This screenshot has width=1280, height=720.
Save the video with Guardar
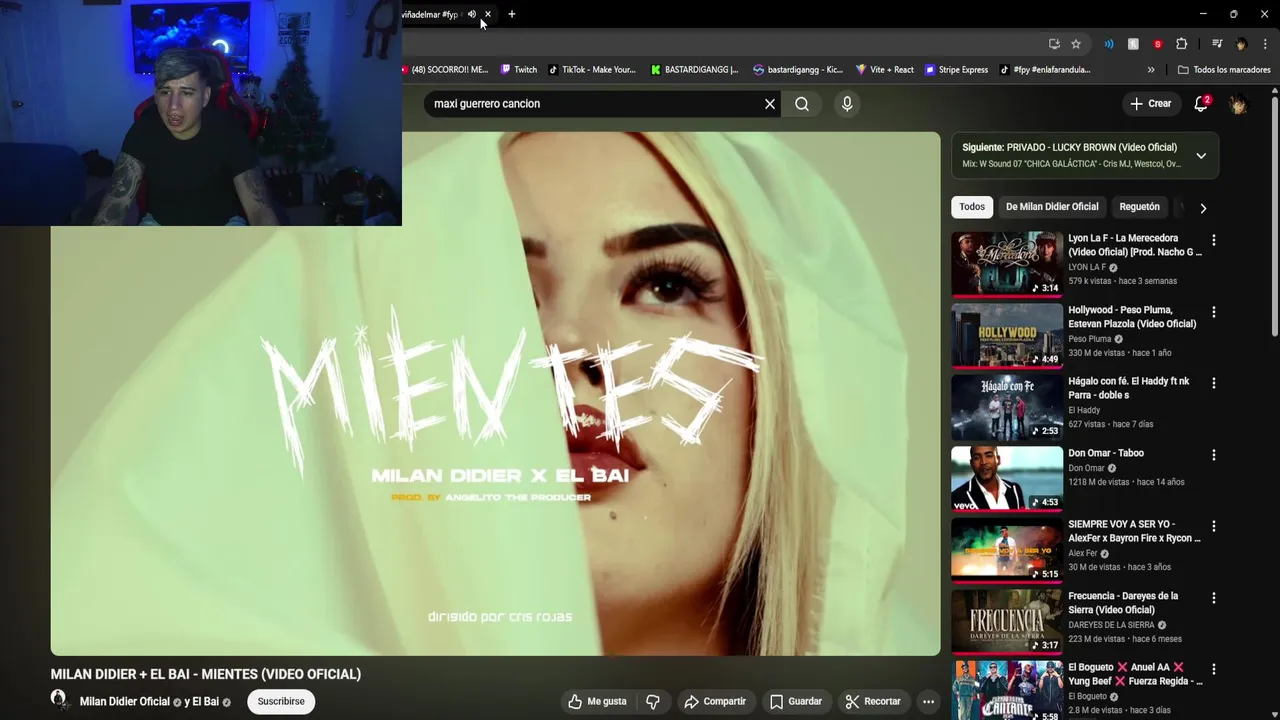click(796, 702)
